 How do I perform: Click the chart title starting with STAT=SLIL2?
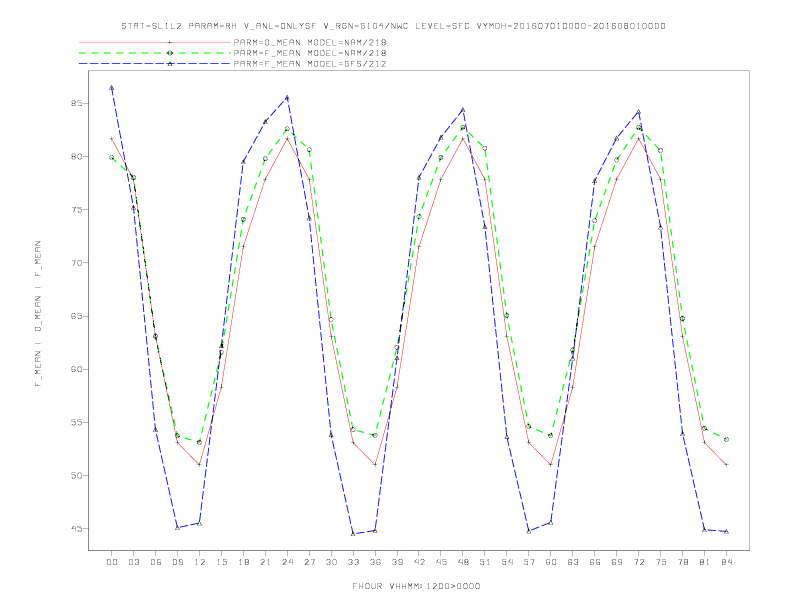pos(393,26)
